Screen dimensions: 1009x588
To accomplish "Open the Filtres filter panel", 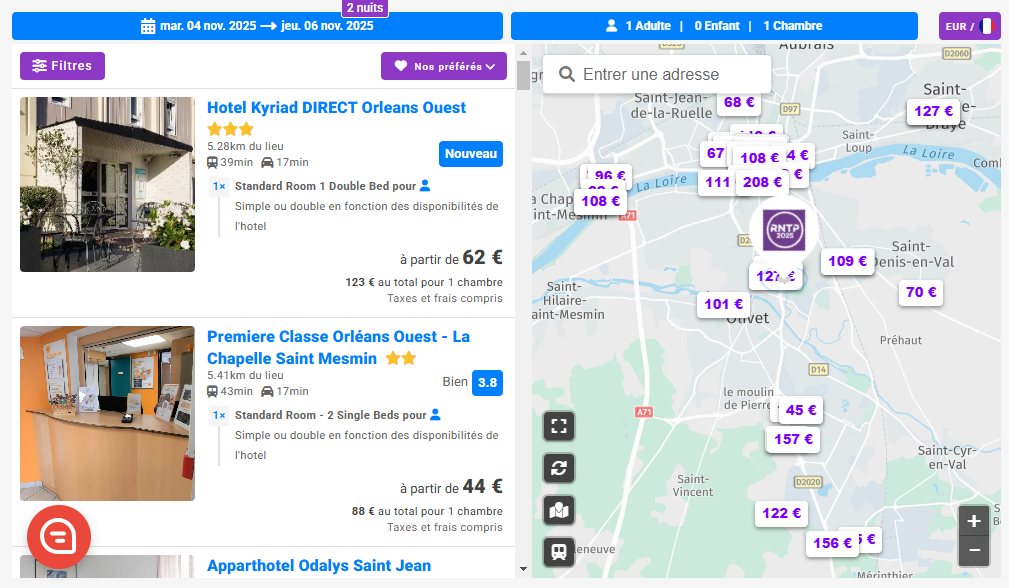I will pos(62,66).
